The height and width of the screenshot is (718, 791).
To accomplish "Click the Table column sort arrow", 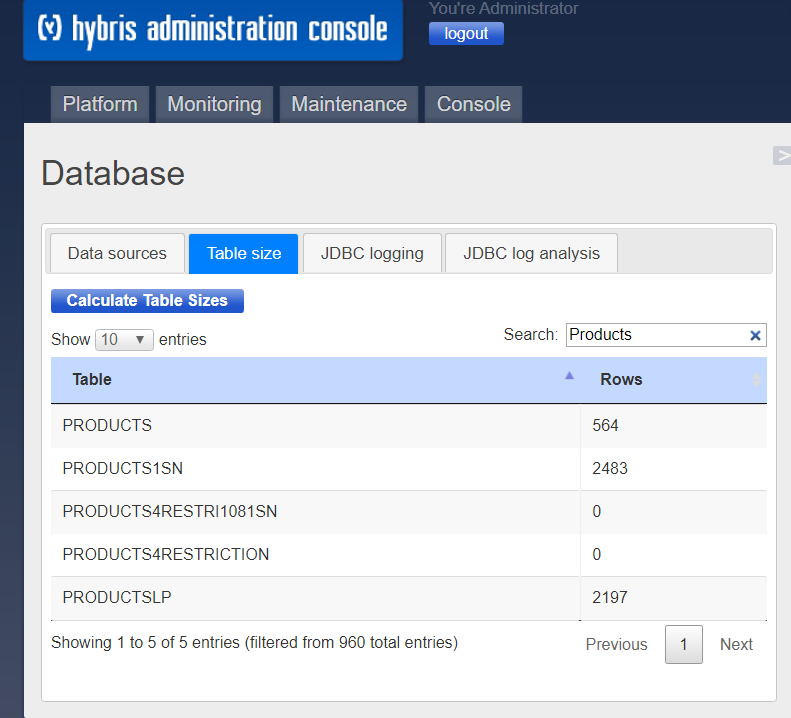I will pyautogui.click(x=569, y=377).
